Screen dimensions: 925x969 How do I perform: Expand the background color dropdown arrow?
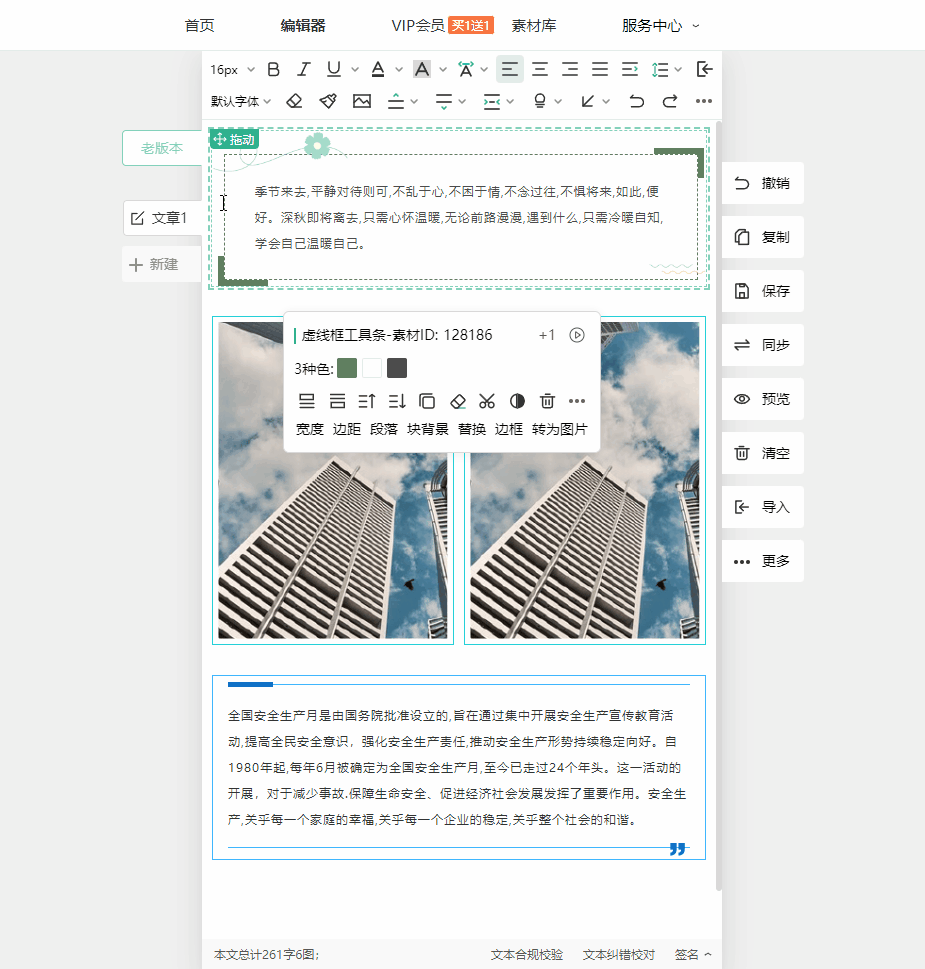point(443,69)
